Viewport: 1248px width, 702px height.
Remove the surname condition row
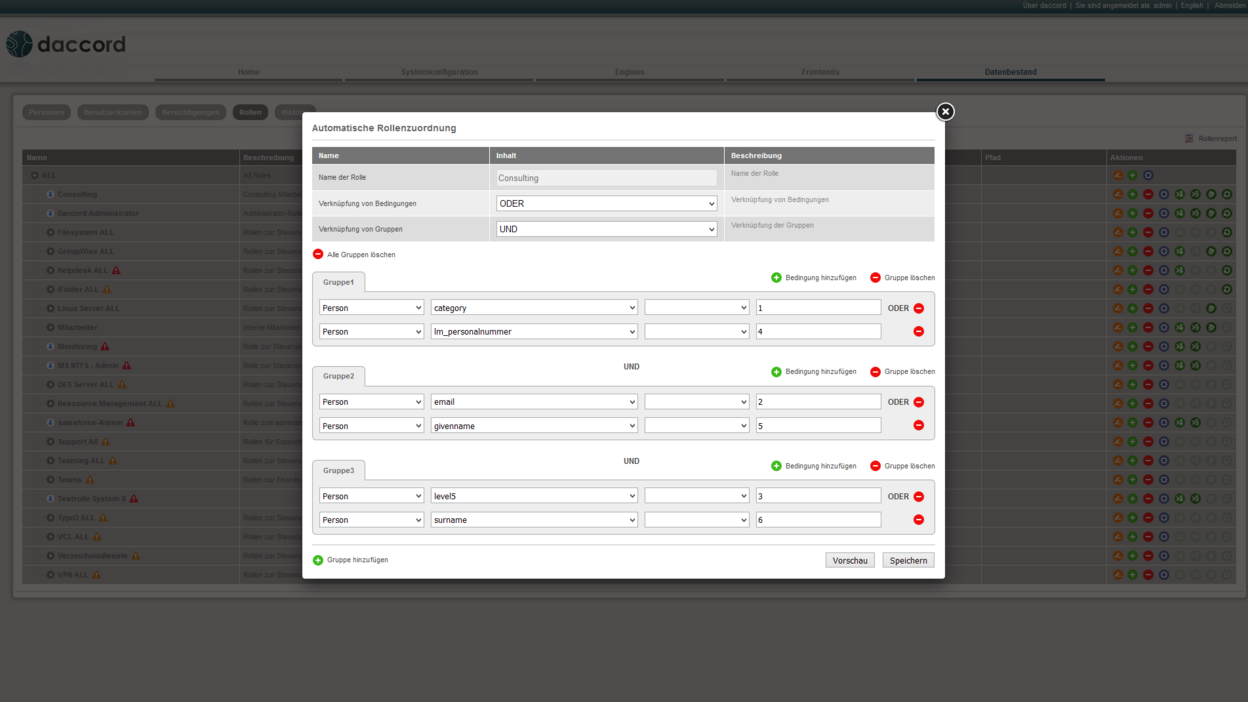(918, 520)
